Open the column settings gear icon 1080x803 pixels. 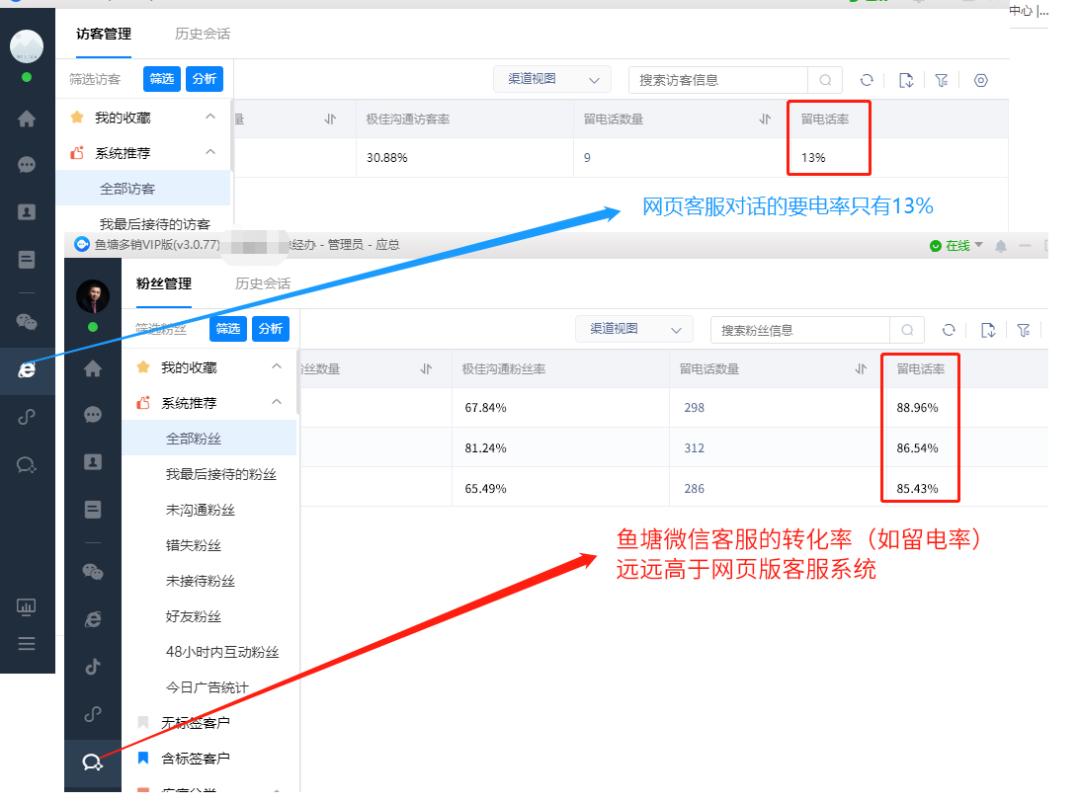click(x=981, y=81)
